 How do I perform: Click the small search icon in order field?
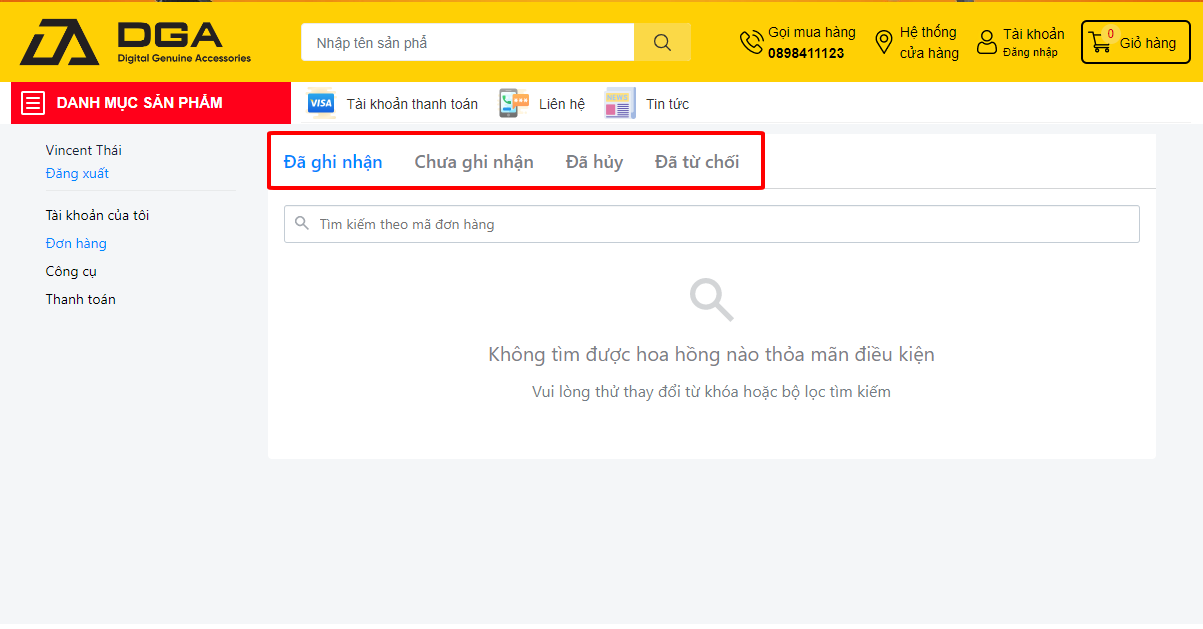(301, 224)
